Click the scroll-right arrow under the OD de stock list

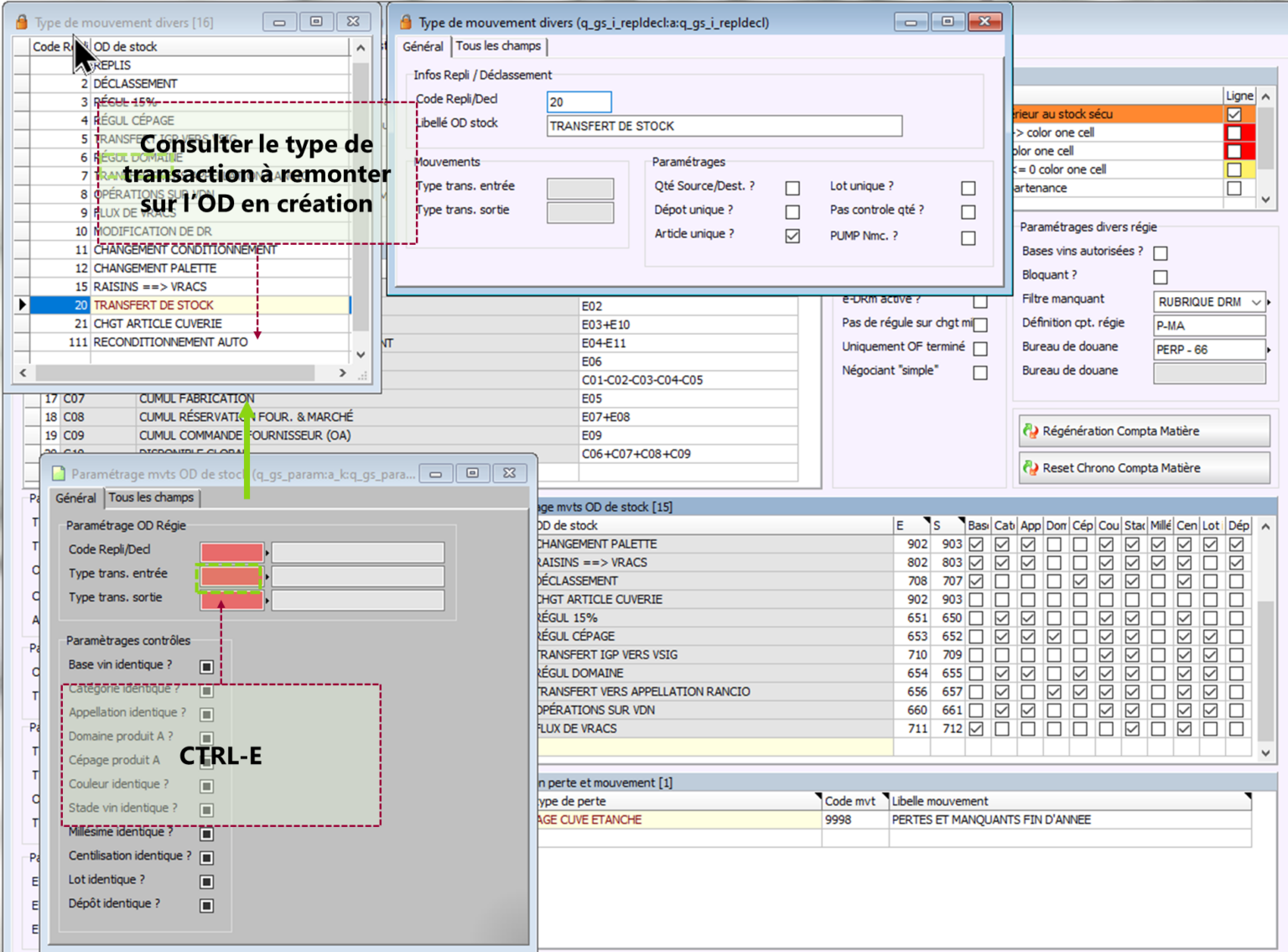click(342, 372)
